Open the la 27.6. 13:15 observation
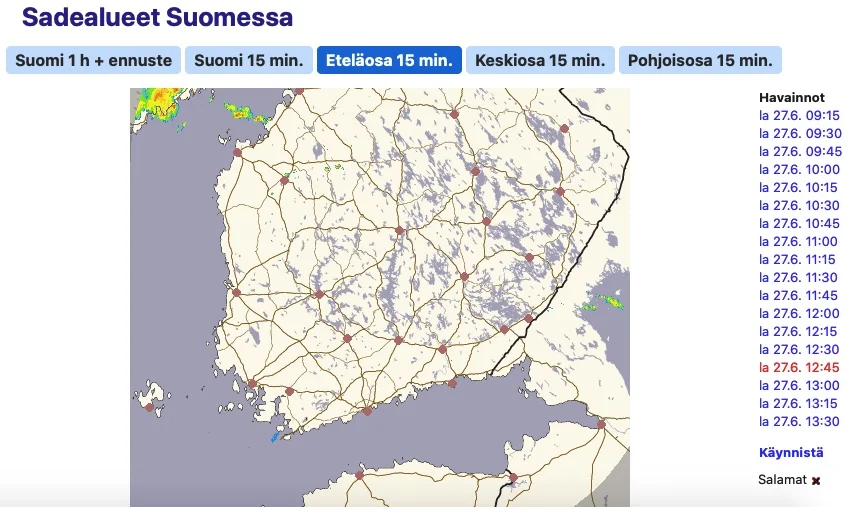 pyautogui.click(x=799, y=404)
